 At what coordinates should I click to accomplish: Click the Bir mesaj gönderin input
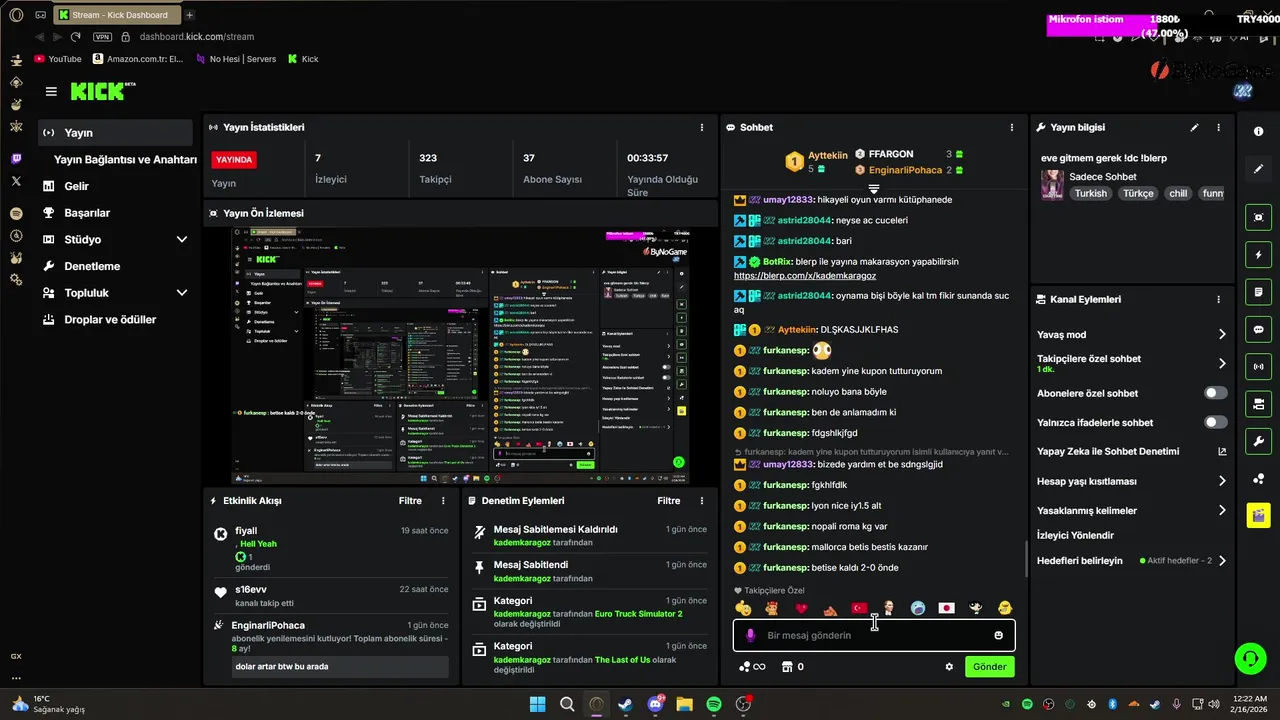pos(874,635)
